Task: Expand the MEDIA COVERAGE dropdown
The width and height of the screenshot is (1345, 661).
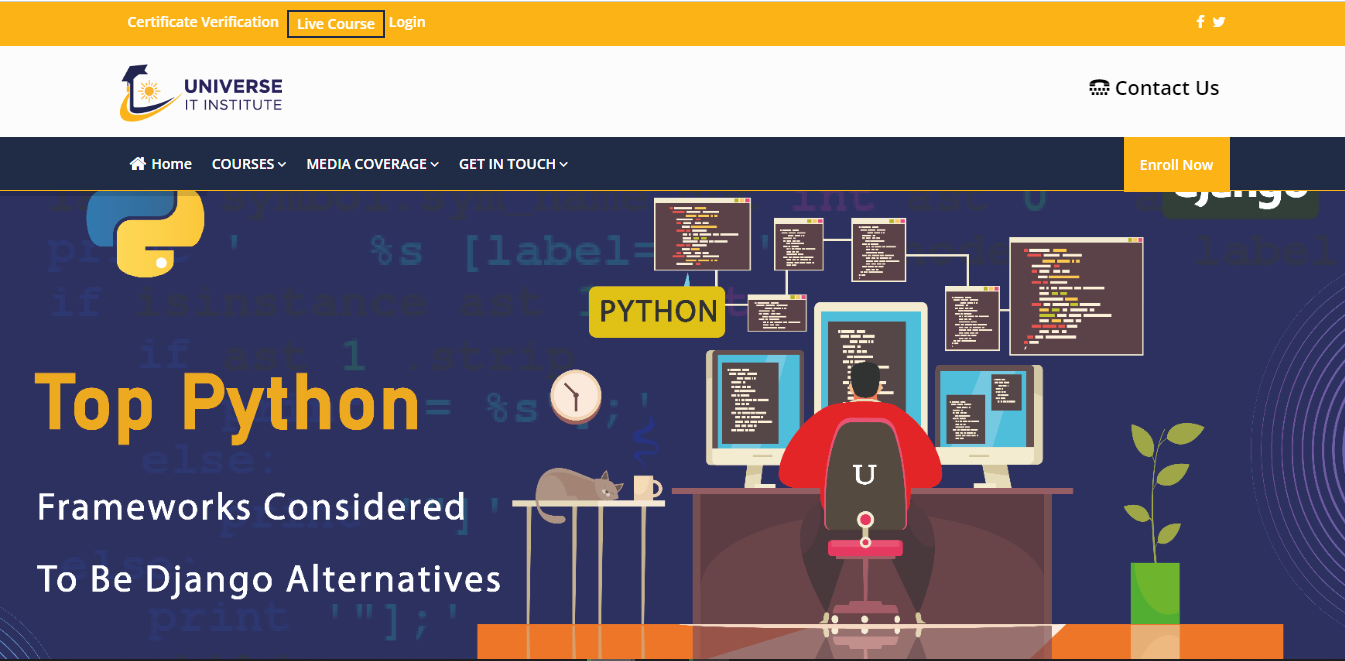Action: point(372,164)
